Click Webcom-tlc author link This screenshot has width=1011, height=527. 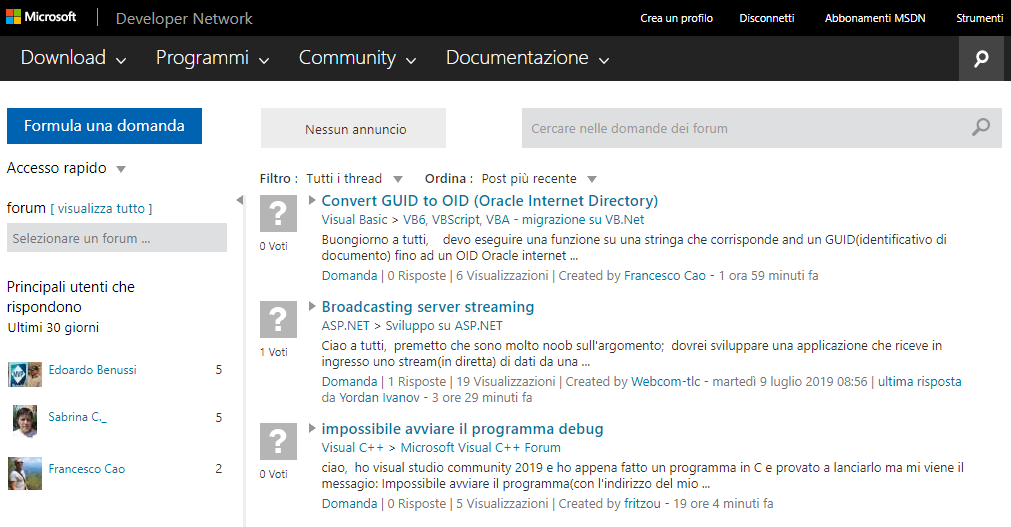click(665, 381)
